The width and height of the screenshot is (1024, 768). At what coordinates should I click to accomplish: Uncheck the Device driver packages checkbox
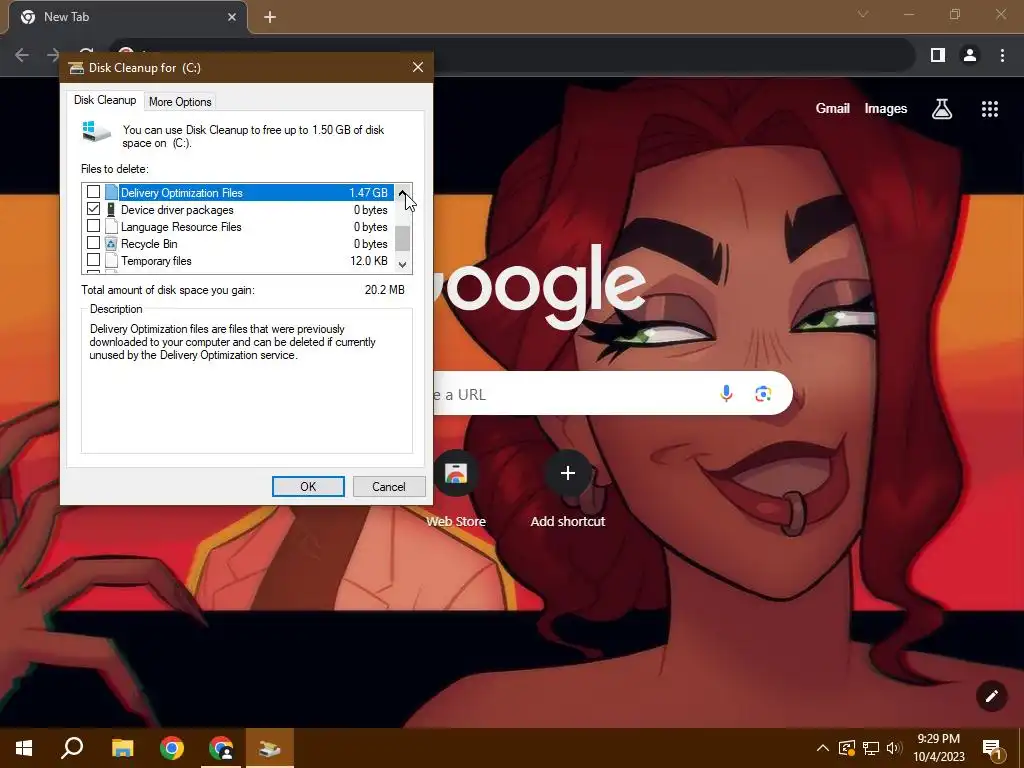point(93,209)
